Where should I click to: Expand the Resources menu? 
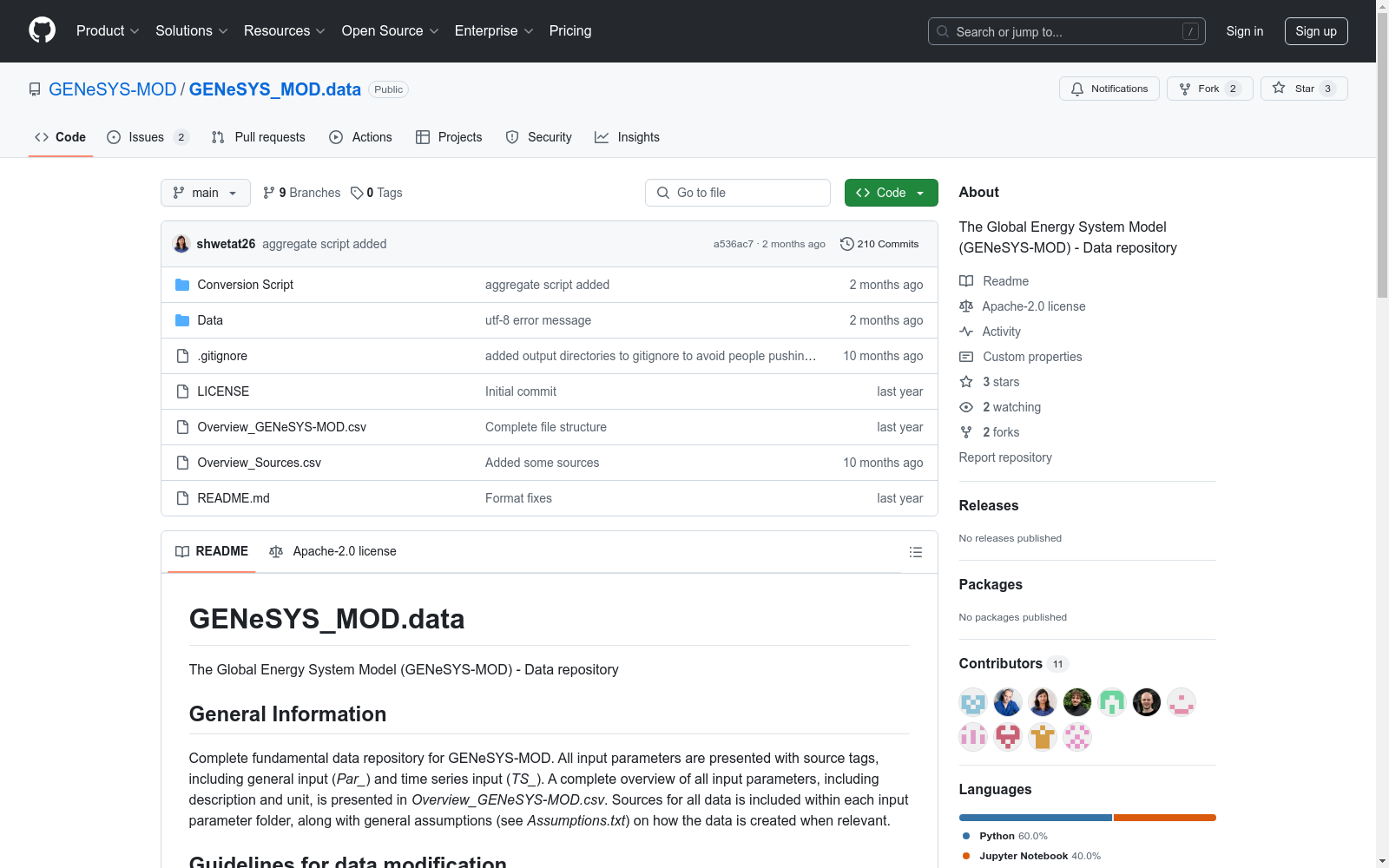click(285, 31)
